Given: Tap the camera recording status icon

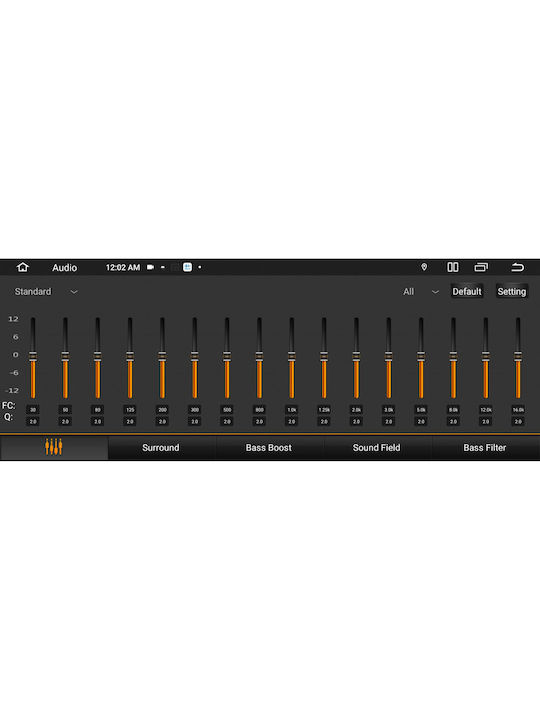Looking at the screenshot, I should [150, 267].
